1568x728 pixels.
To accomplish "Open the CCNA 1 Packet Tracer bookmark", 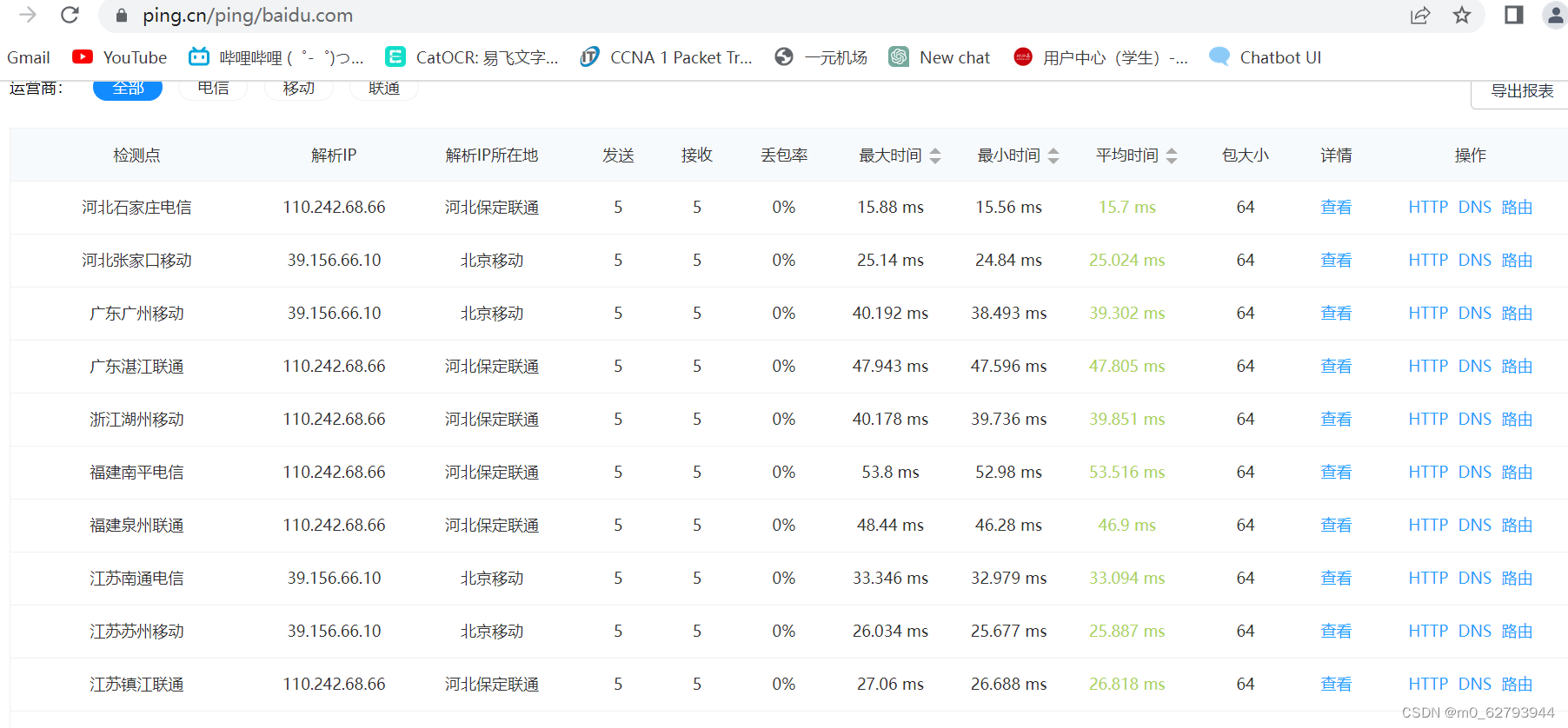I will pyautogui.click(x=667, y=57).
